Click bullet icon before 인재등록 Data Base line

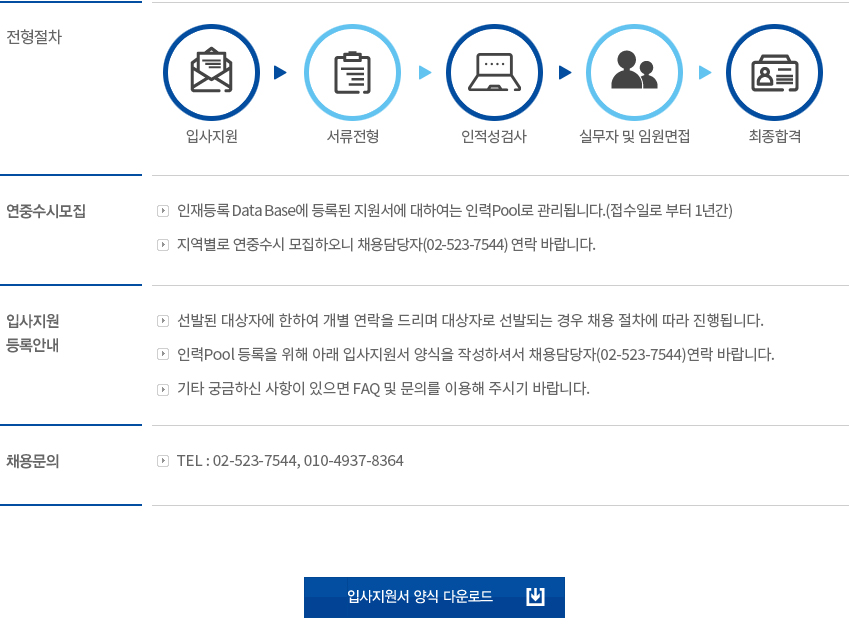(163, 211)
